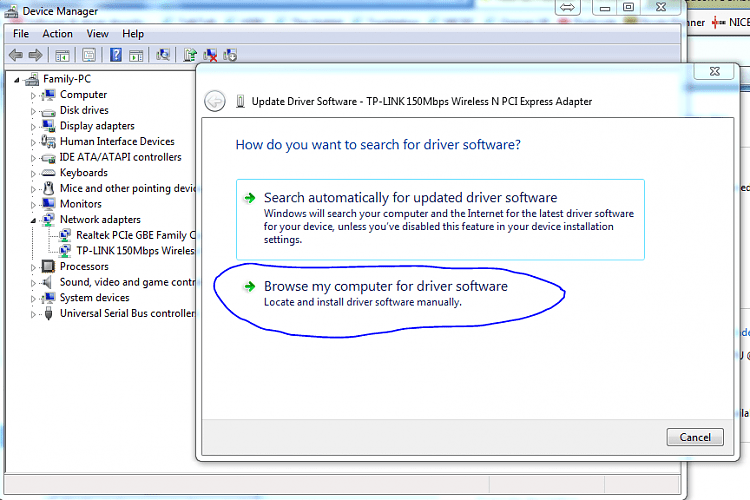
Task: Click the back arrow in Update Driver Software dialog
Action: 215,101
